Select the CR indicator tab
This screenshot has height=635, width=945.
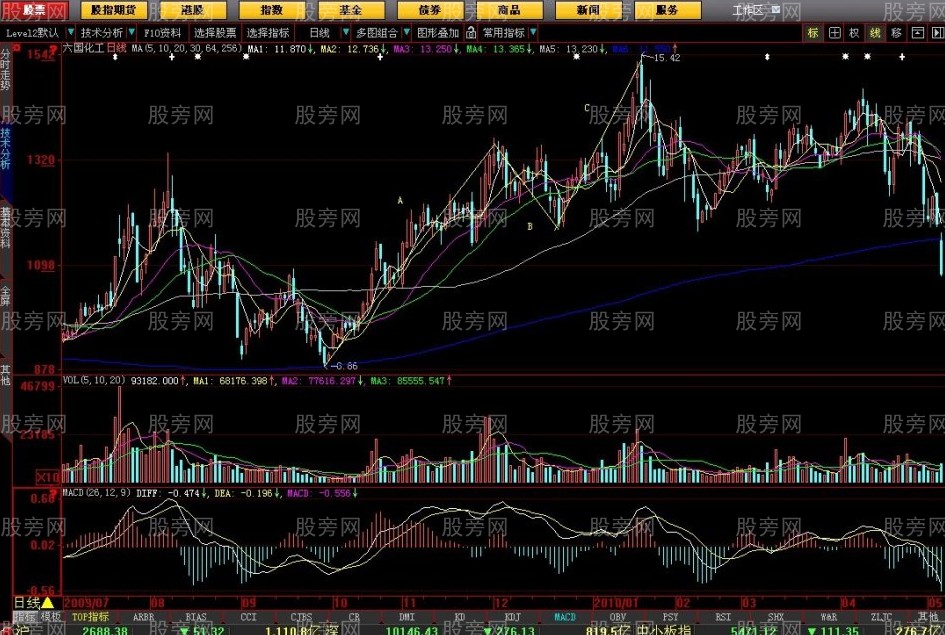[x=354, y=617]
